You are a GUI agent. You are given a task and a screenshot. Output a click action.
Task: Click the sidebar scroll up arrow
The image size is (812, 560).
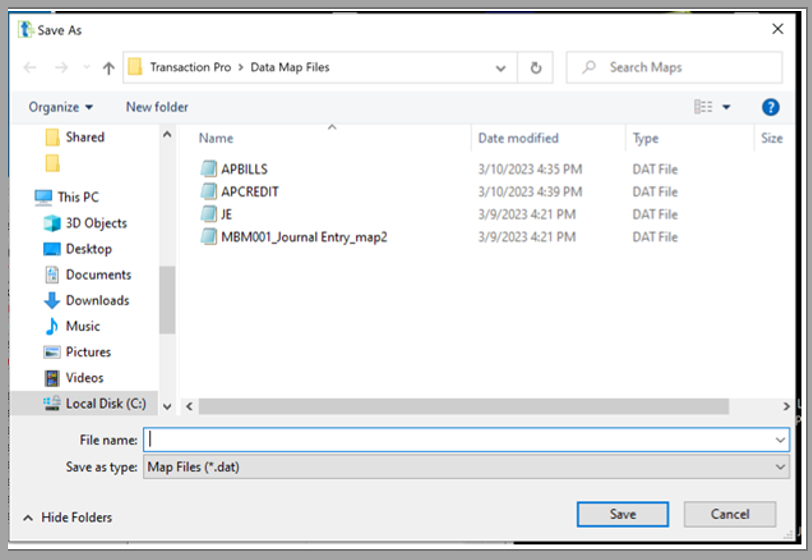coord(167,135)
